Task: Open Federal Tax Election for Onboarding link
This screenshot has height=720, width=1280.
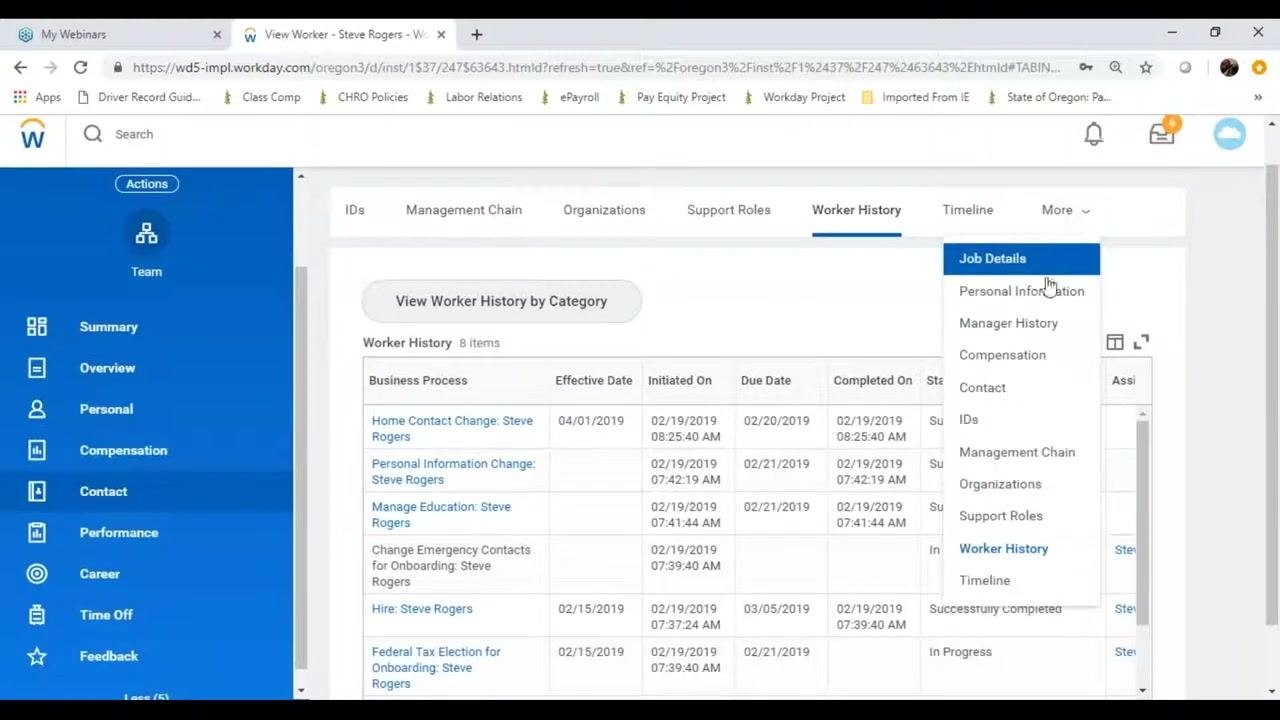Action: click(x=436, y=667)
